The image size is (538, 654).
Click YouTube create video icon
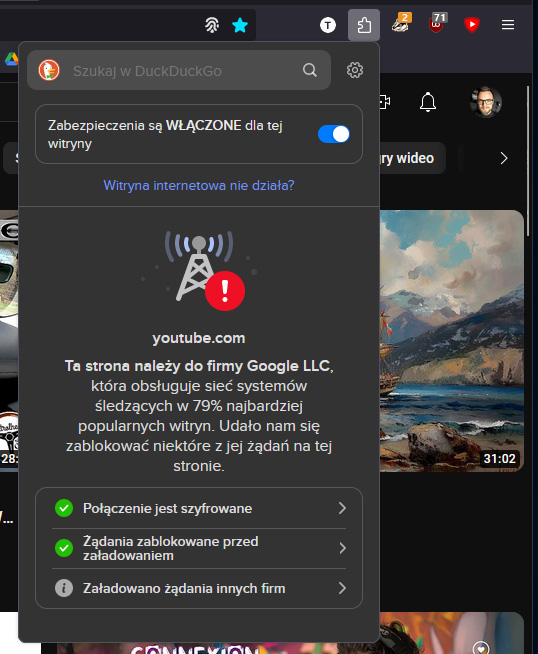pos(384,102)
